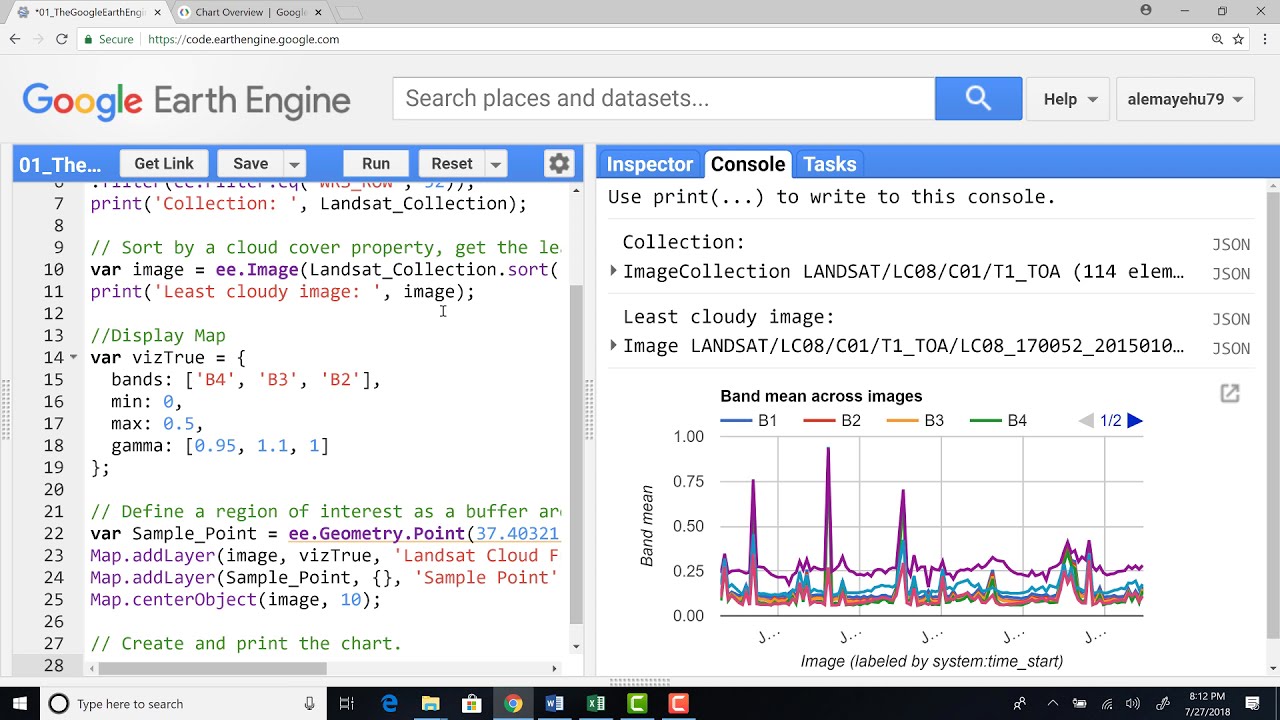Toggle B4 series in chart legend
The image size is (1280, 720).
[998, 421]
